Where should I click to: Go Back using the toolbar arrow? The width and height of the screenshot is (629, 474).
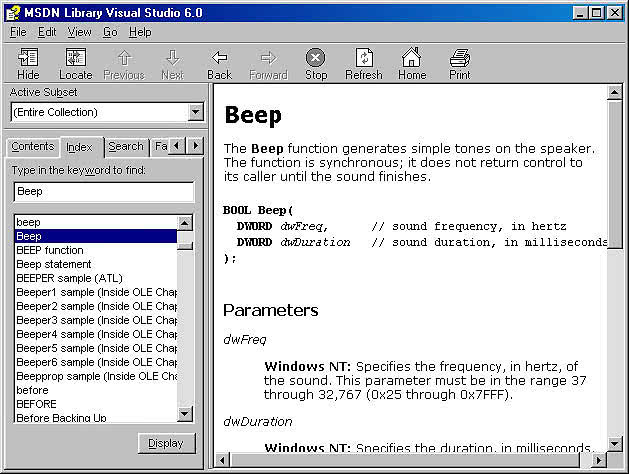[x=219, y=58]
